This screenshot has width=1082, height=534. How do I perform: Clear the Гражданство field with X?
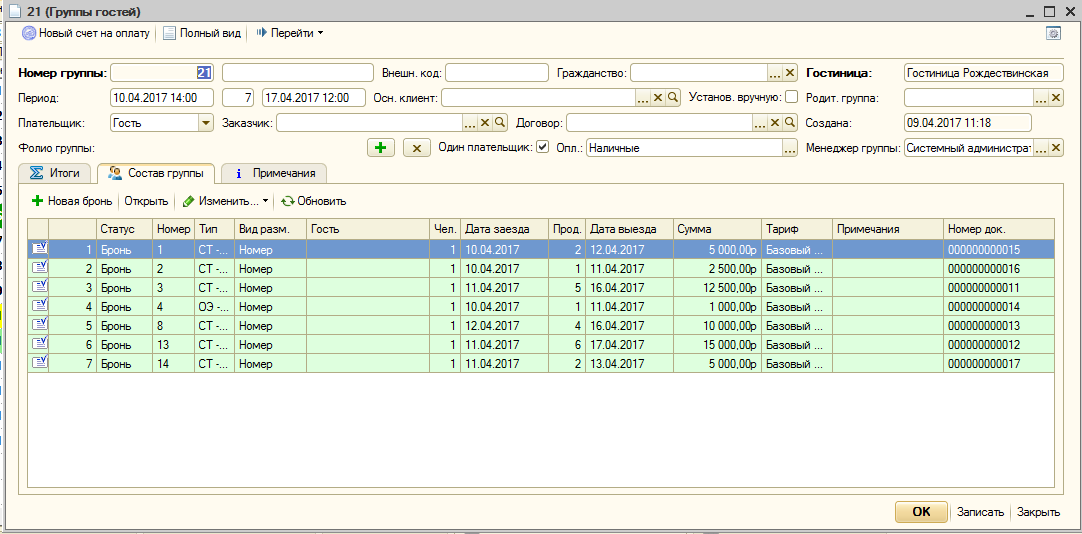pyautogui.click(x=790, y=73)
